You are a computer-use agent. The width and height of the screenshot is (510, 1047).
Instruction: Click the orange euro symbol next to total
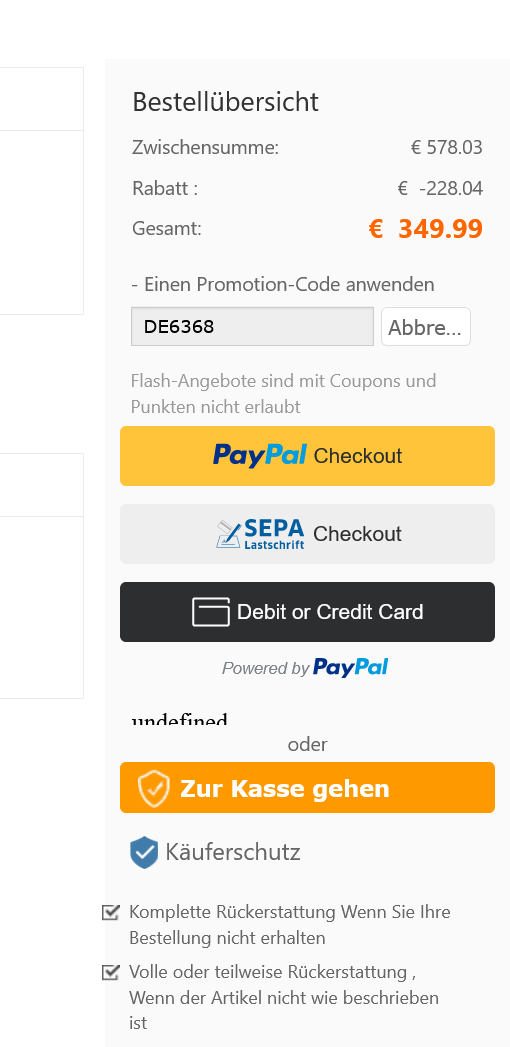[x=376, y=229]
